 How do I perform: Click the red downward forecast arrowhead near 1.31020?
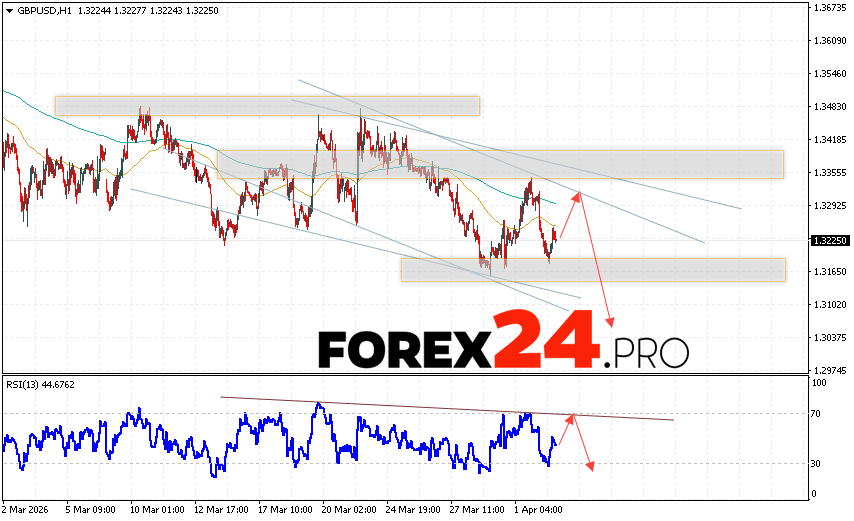[609, 322]
